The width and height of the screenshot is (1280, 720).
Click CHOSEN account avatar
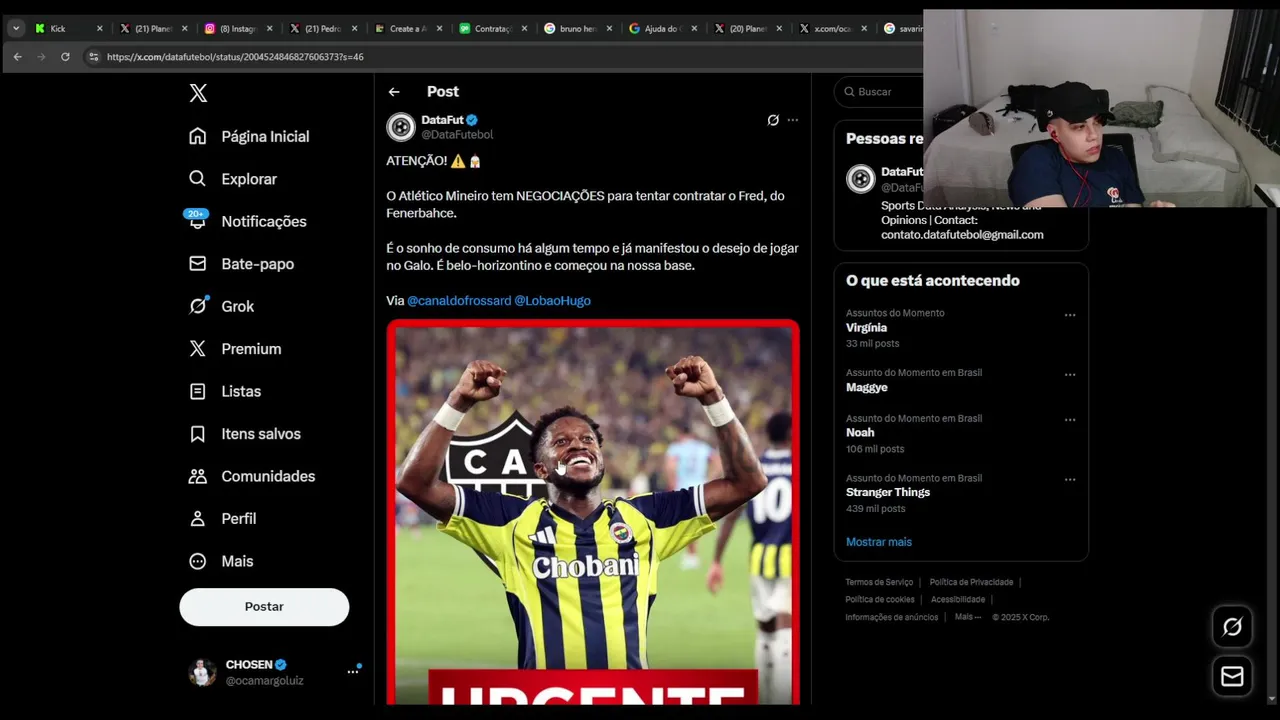click(202, 672)
